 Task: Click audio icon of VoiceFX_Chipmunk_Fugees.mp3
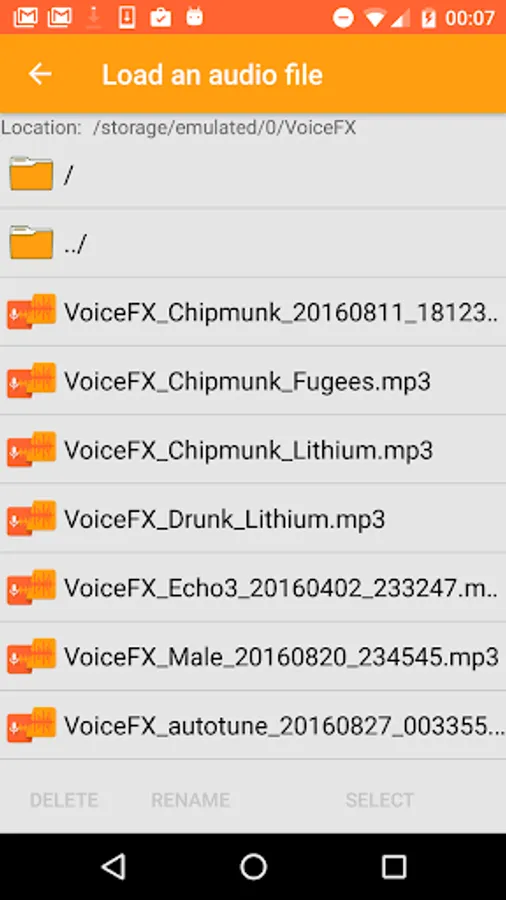(31, 380)
